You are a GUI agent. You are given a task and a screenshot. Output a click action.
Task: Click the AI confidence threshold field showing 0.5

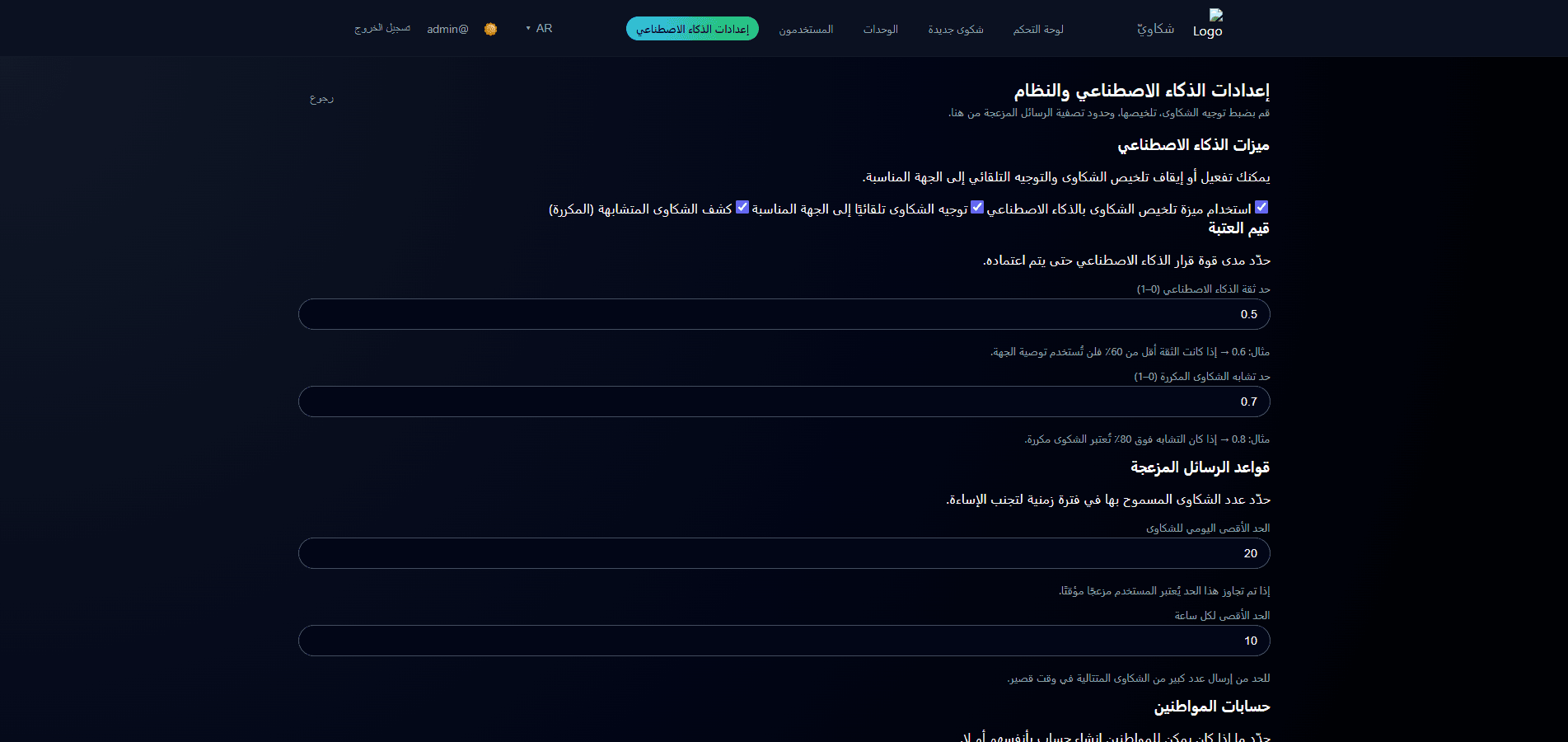(x=784, y=314)
